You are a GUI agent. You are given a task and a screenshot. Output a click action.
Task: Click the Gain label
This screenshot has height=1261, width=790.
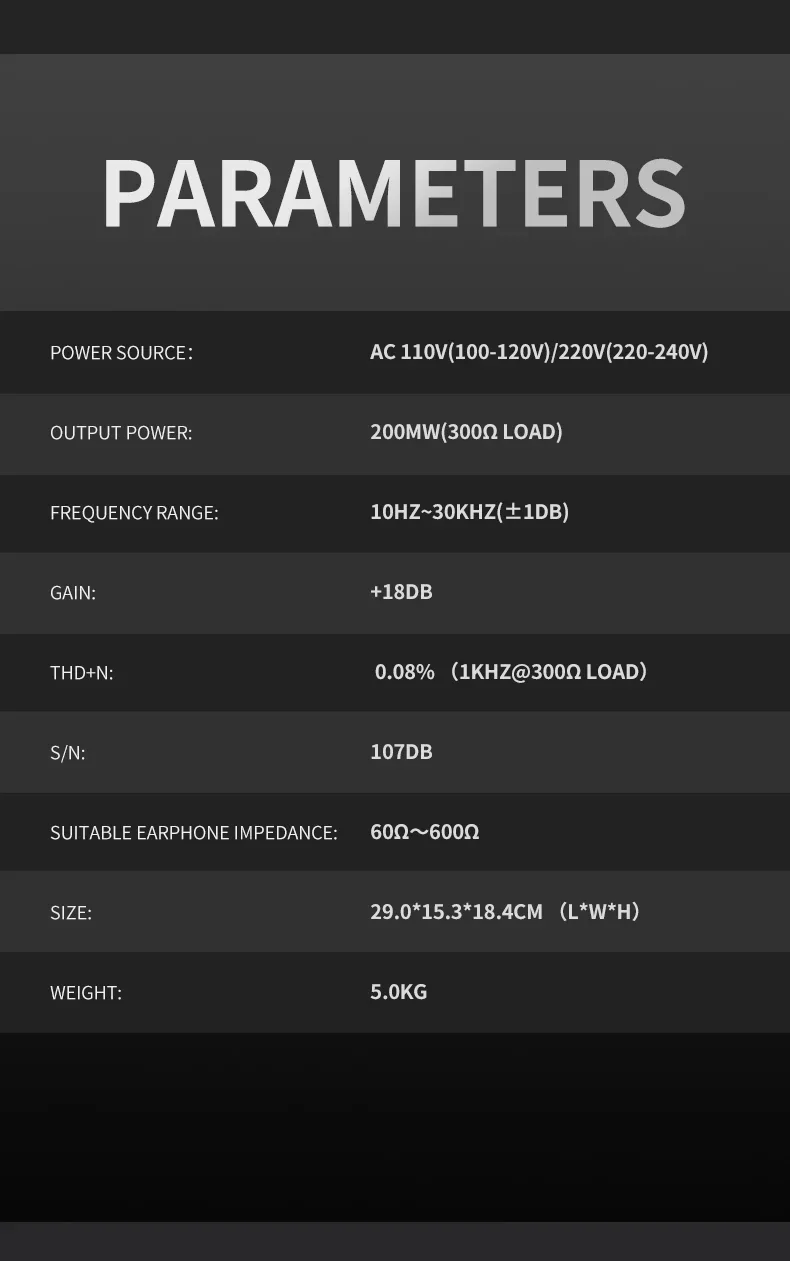point(73,593)
